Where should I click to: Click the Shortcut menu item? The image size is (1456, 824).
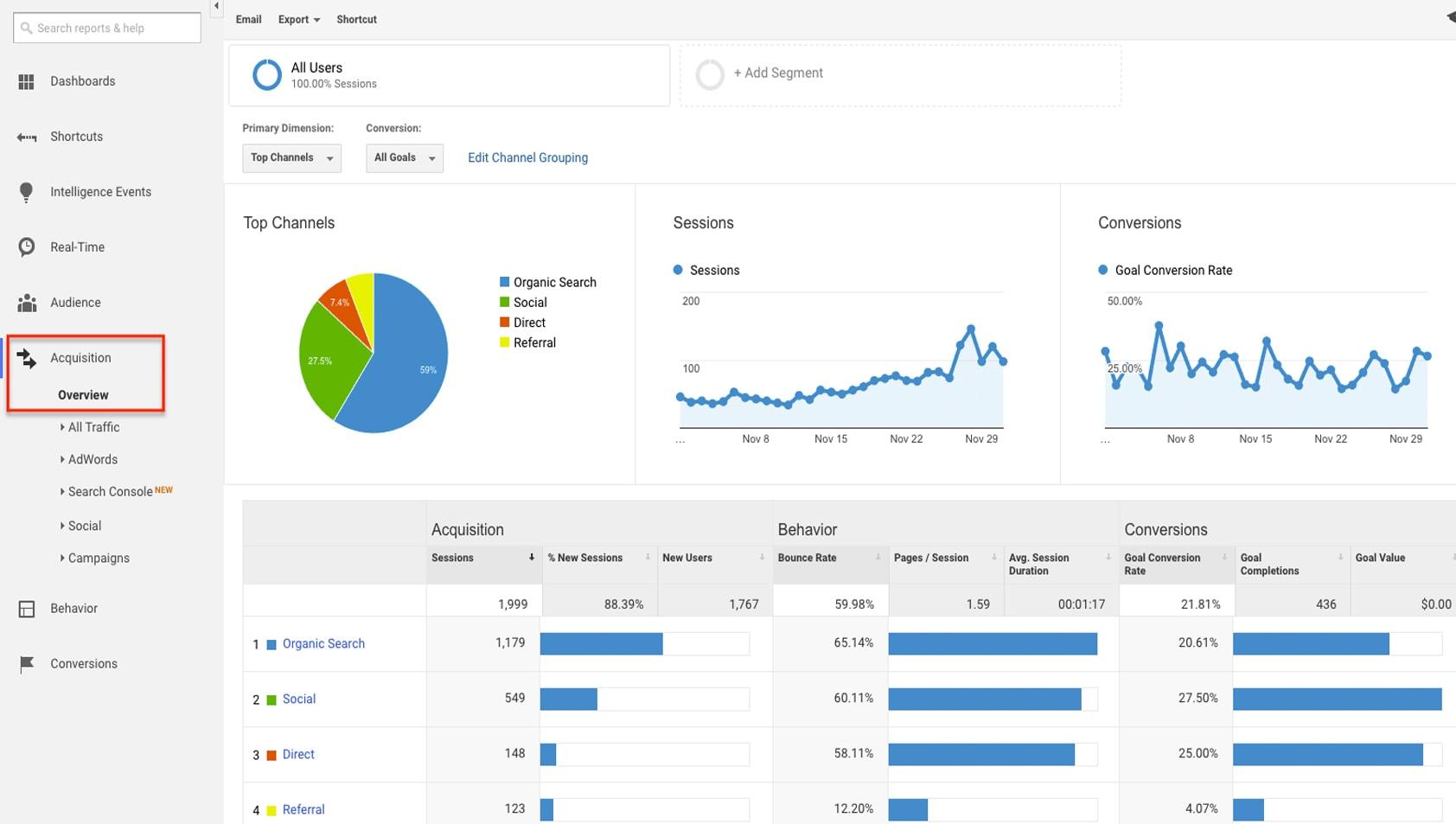tap(356, 19)
